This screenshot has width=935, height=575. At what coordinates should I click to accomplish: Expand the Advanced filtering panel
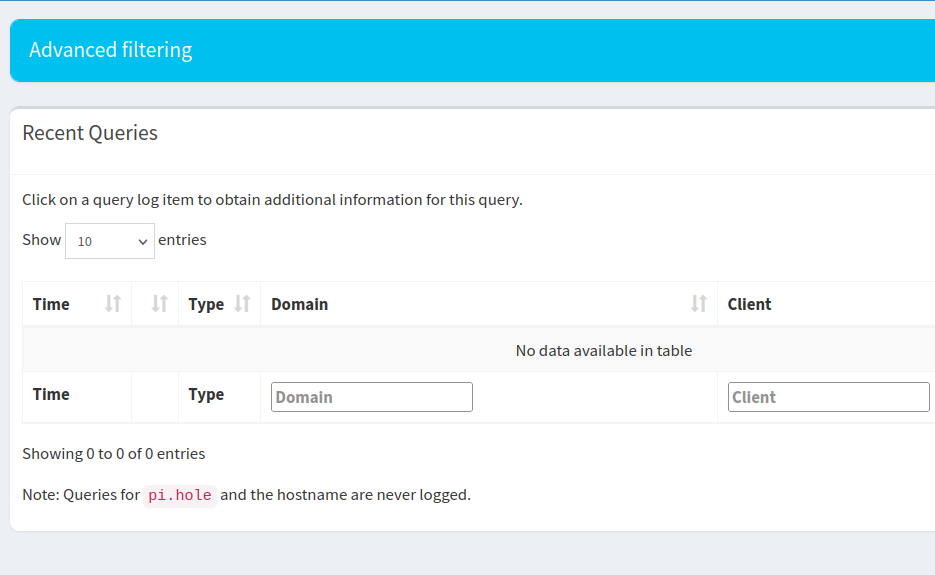tap(111, 50)
